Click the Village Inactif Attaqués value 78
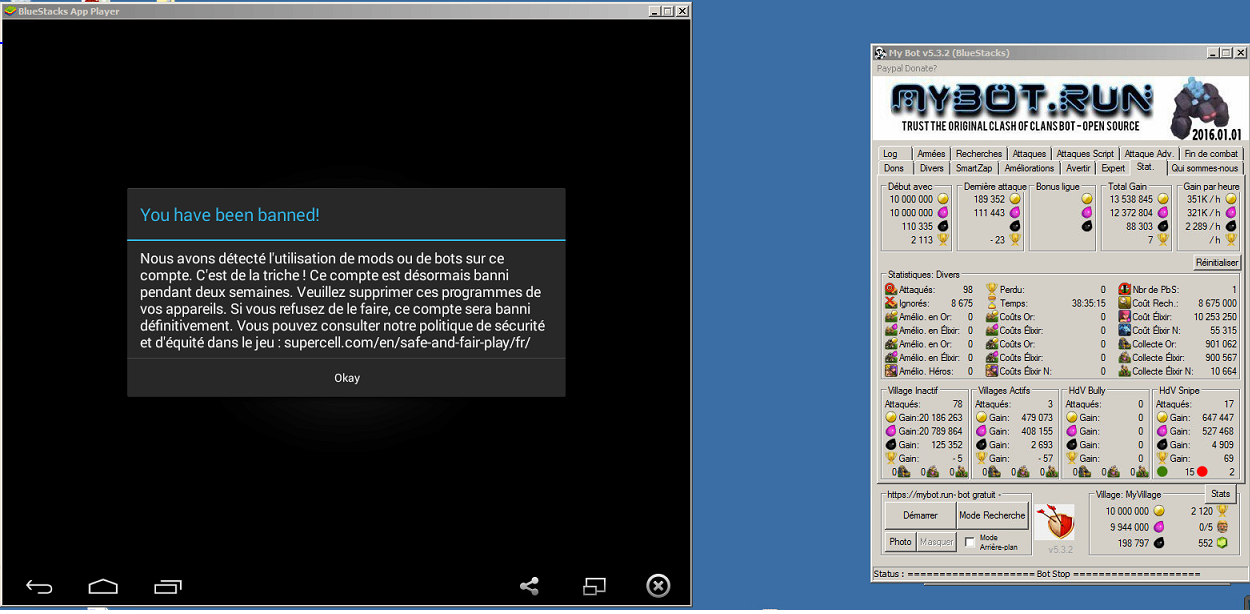This screenshot has height=614, width=1250. 957,404
